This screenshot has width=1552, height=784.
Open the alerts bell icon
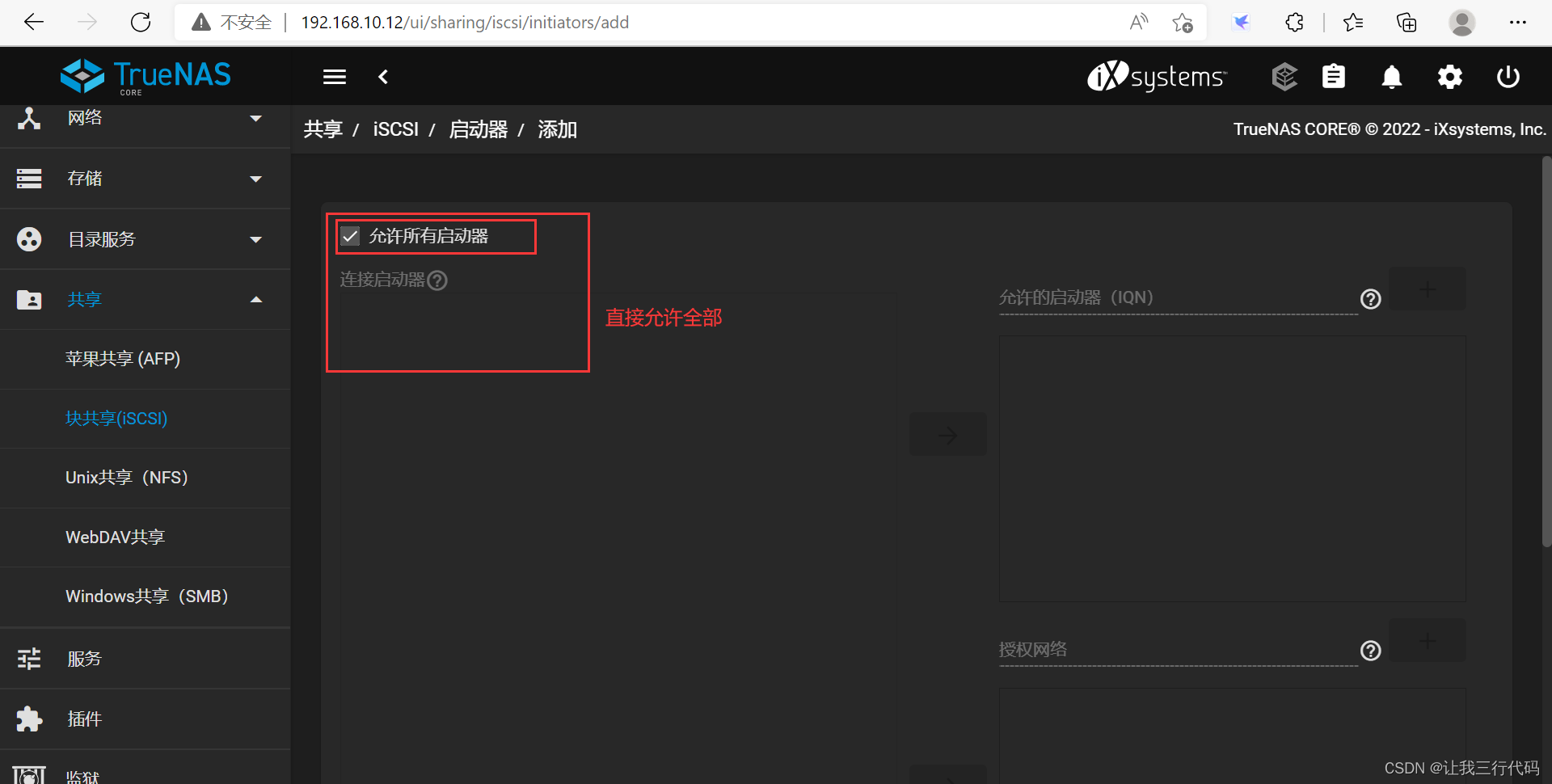pos(1392,77)
